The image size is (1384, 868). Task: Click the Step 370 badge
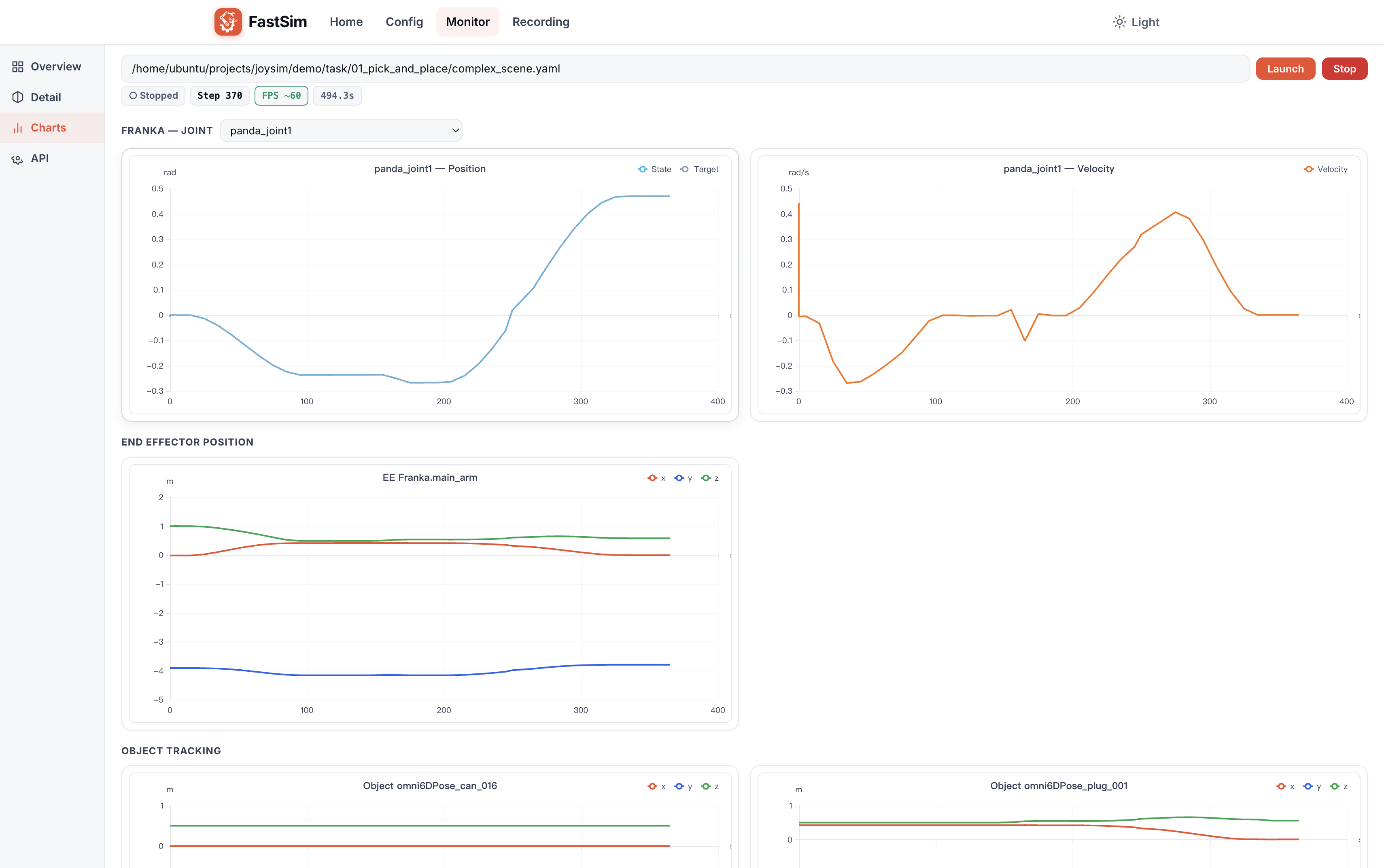tap(220, 96)
